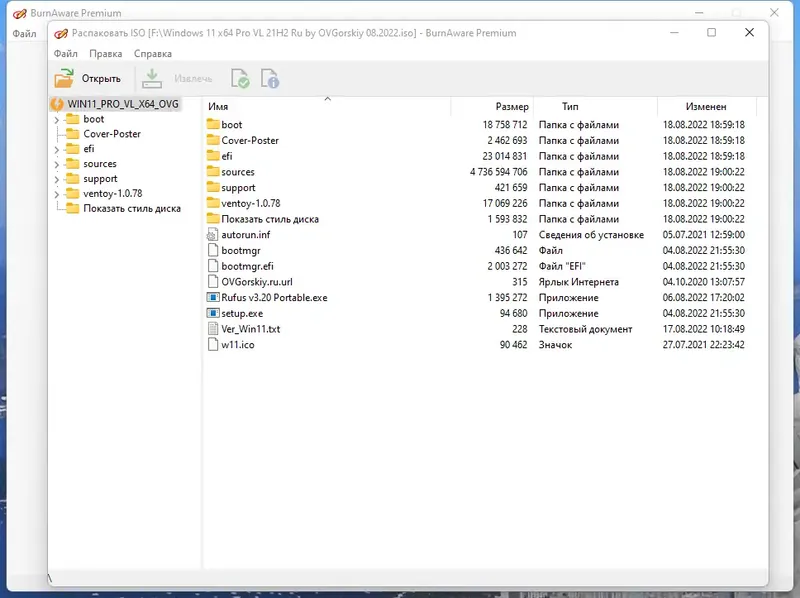Expand the boot folder in tree

(x=57, y=120)
